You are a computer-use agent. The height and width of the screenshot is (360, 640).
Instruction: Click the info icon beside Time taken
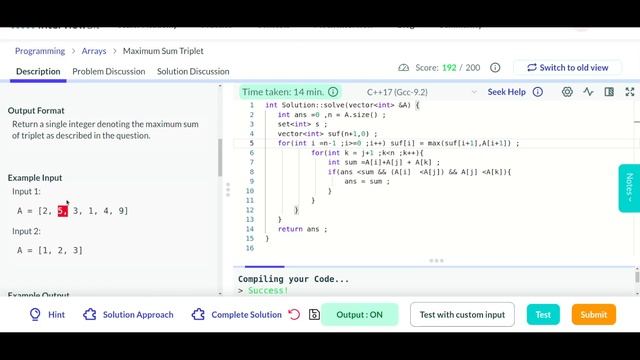[x=333, y=92]
